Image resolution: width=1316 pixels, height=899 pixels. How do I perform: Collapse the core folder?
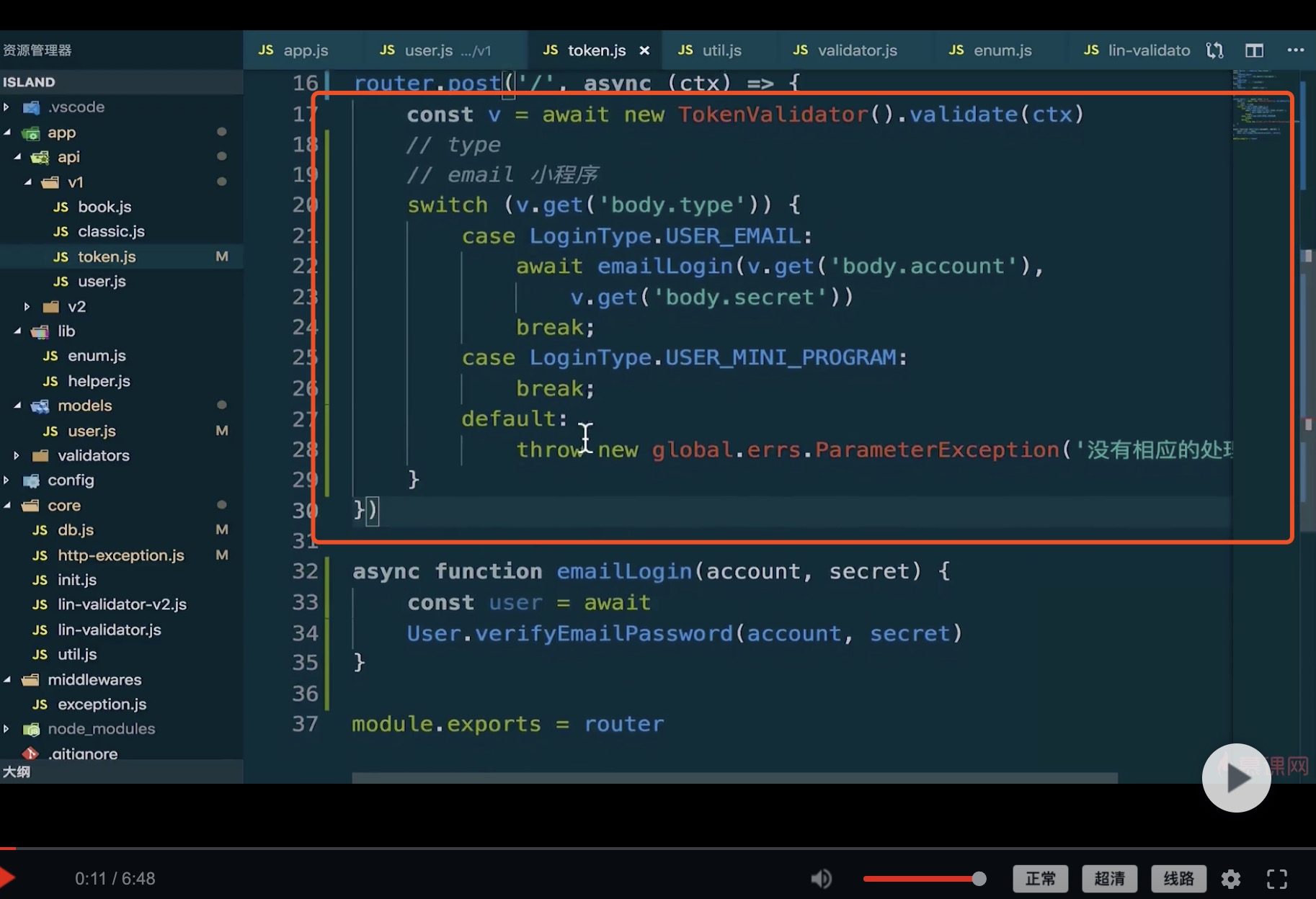[x=6, y=506]
